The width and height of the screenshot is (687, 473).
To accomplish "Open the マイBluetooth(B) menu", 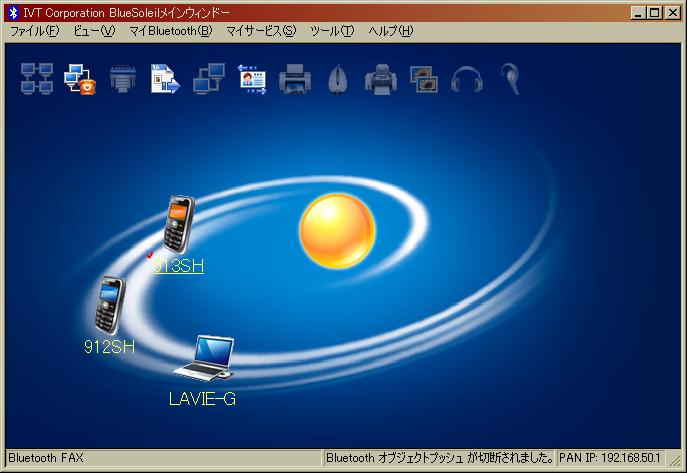I will 171,31.
